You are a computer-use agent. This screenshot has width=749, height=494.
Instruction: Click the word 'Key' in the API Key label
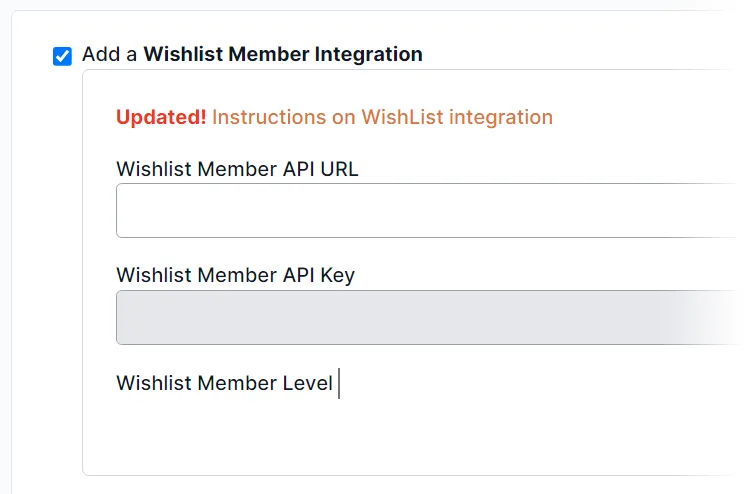[x=336, y=275]
